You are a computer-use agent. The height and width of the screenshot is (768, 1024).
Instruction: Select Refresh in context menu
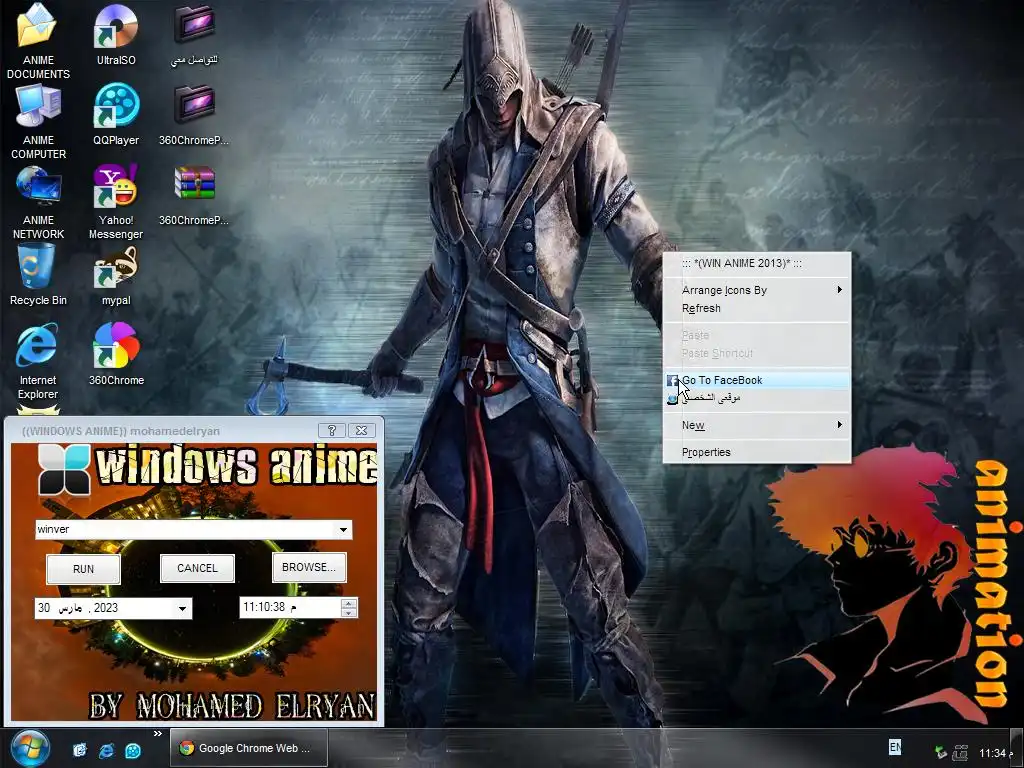point(757,308)
